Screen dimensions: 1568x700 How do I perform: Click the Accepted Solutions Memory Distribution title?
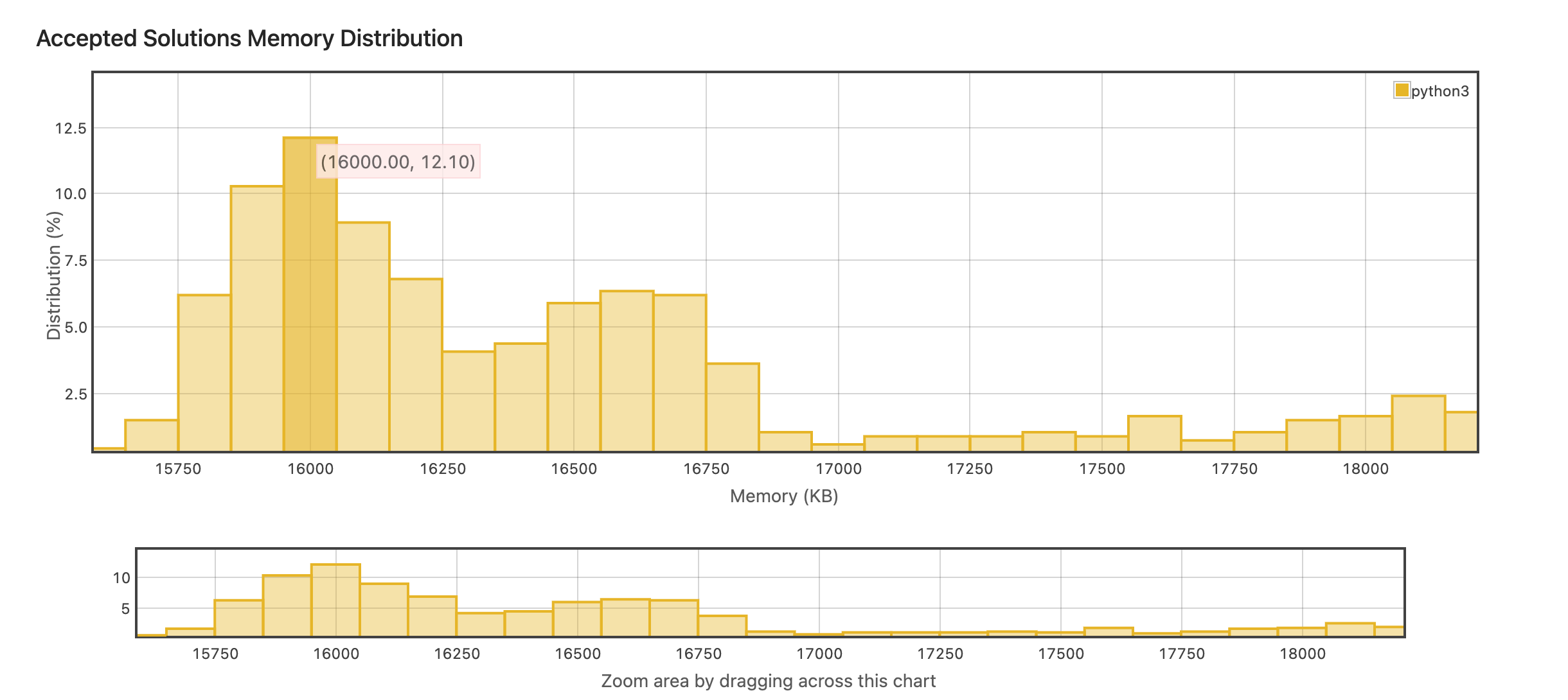pyautogui.click(x=249, y=39)
